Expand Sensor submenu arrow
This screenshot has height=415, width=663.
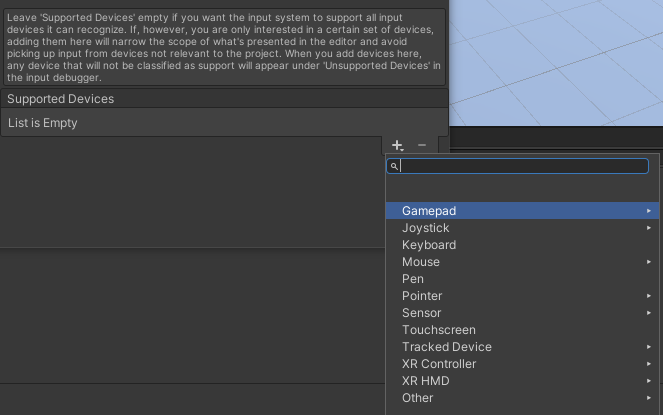tap(649, 313)
